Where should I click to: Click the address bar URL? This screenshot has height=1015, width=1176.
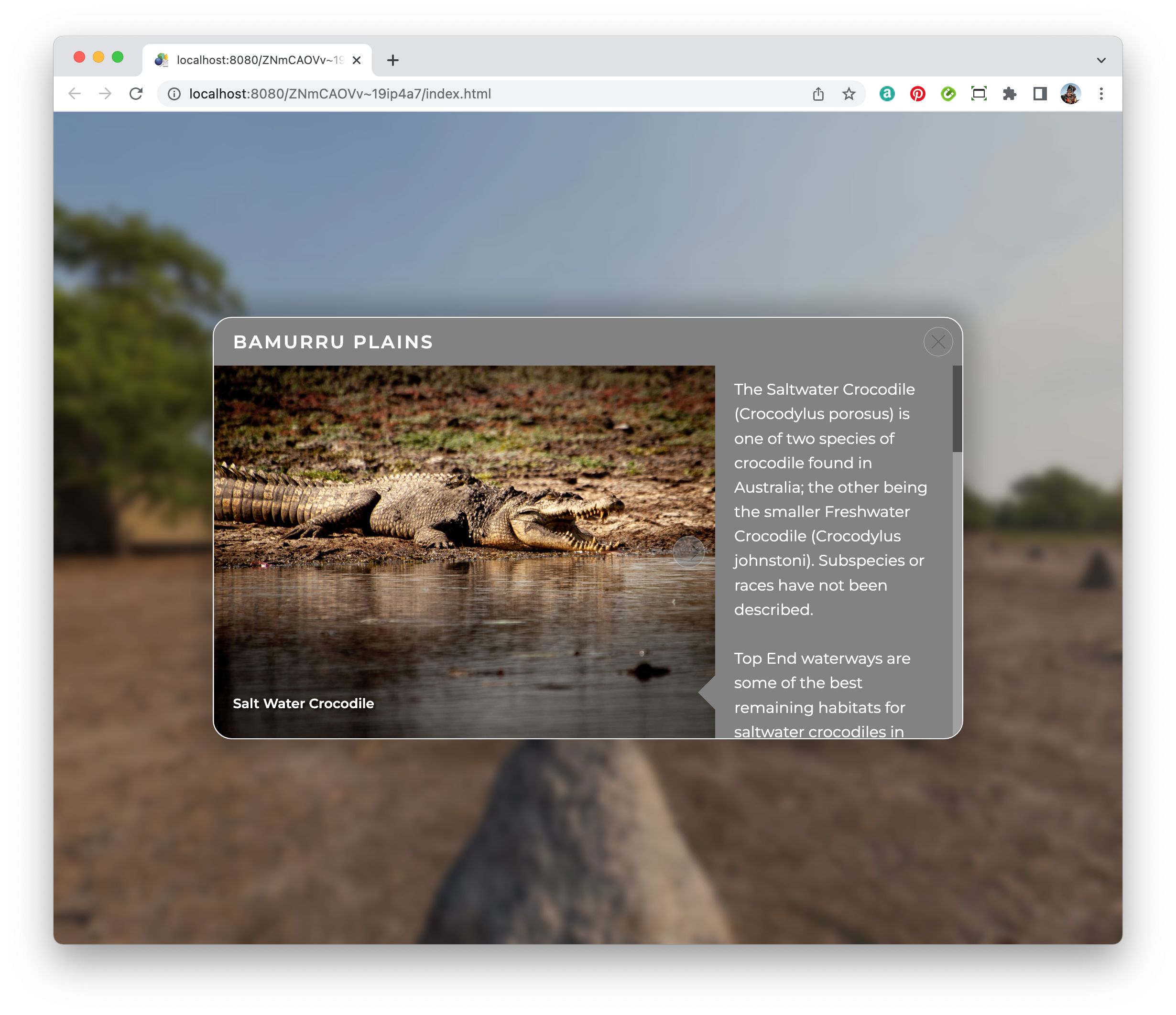point(339,94)
